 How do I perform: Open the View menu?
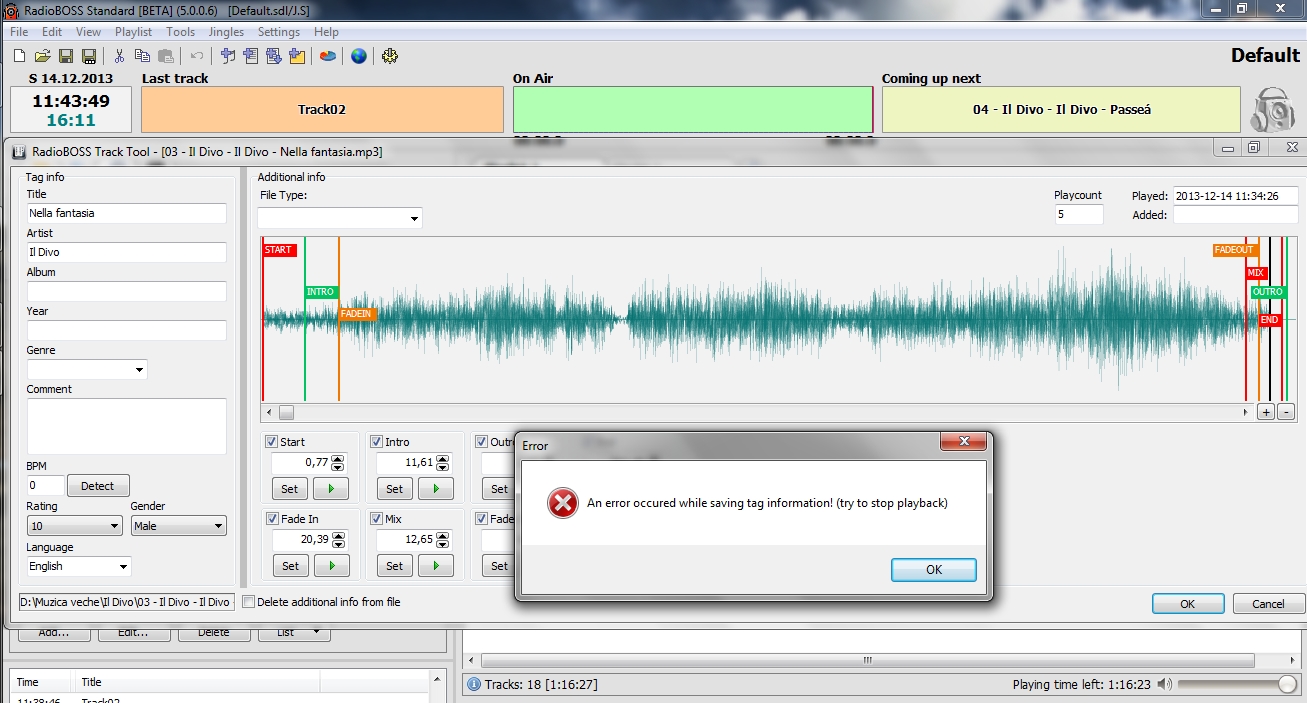click(88, 32)
